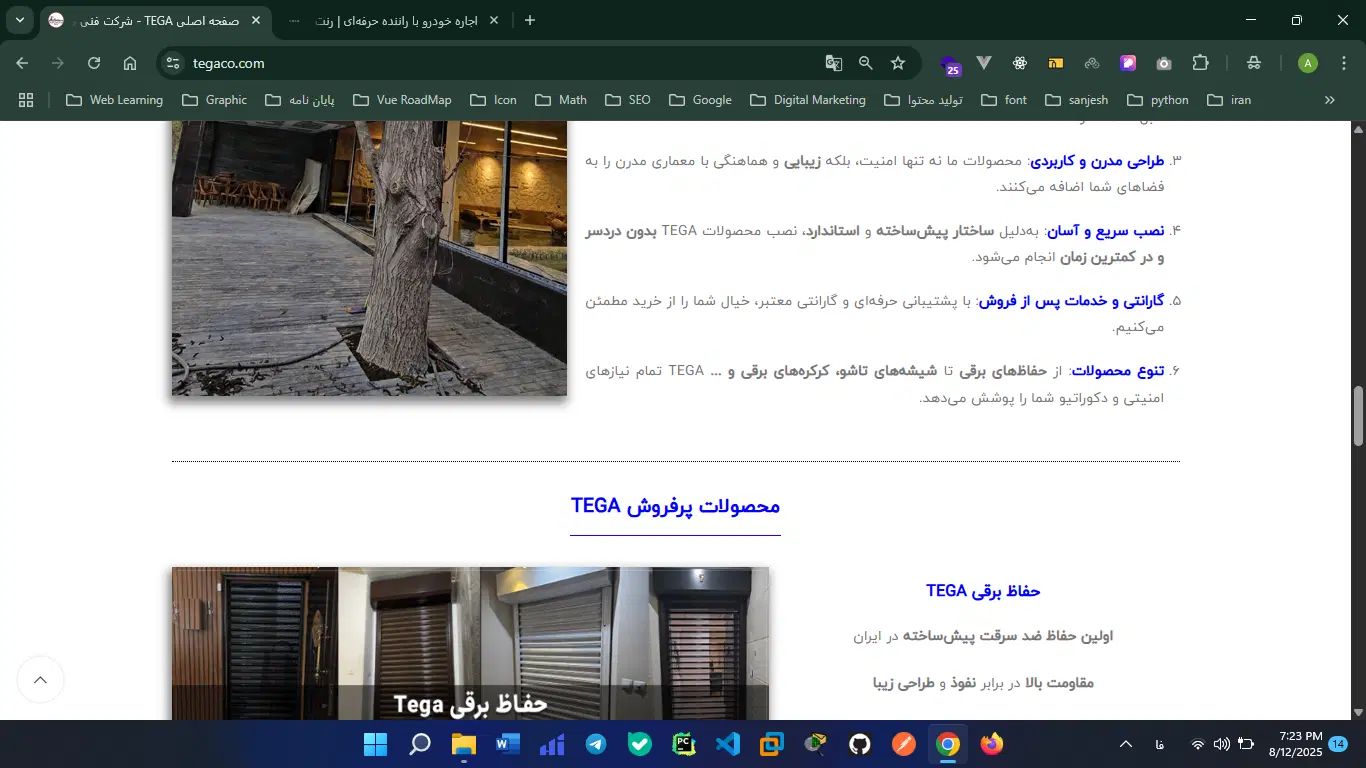Open the Icon bookmarks folder

(493, 100)
